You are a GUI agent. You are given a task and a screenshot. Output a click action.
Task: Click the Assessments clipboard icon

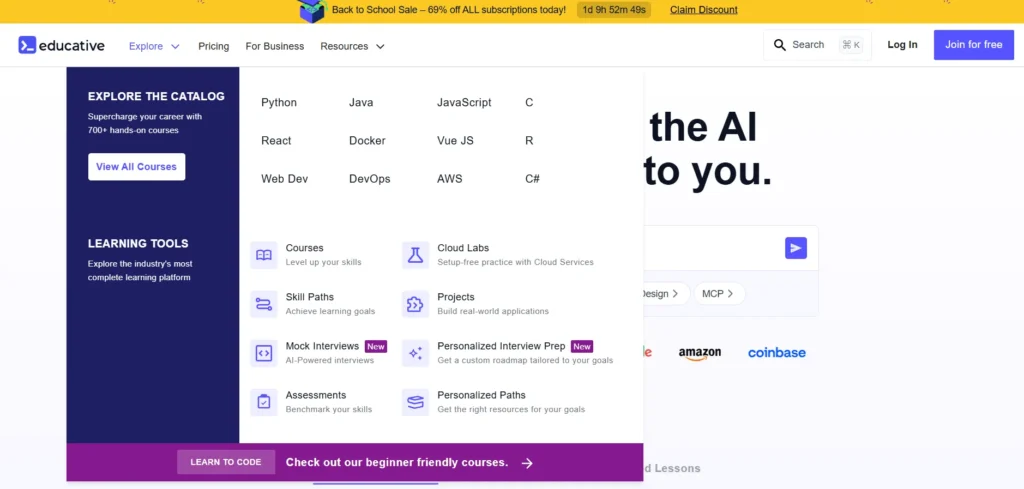[x=264, y=402]
